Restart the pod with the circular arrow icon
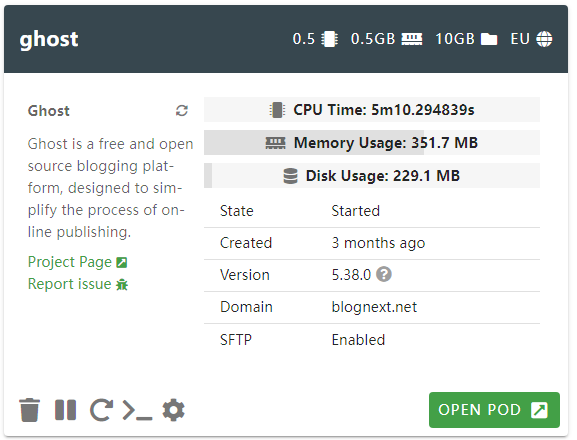 101,410
